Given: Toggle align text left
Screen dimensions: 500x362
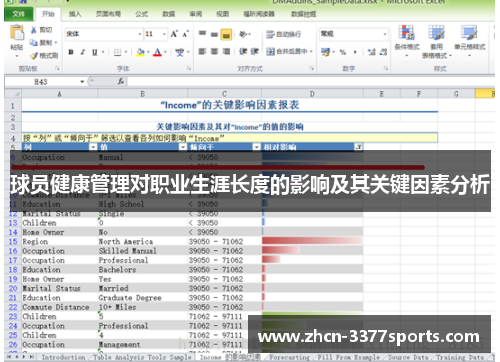Looking at the screenshot, I should pos(202,51).
